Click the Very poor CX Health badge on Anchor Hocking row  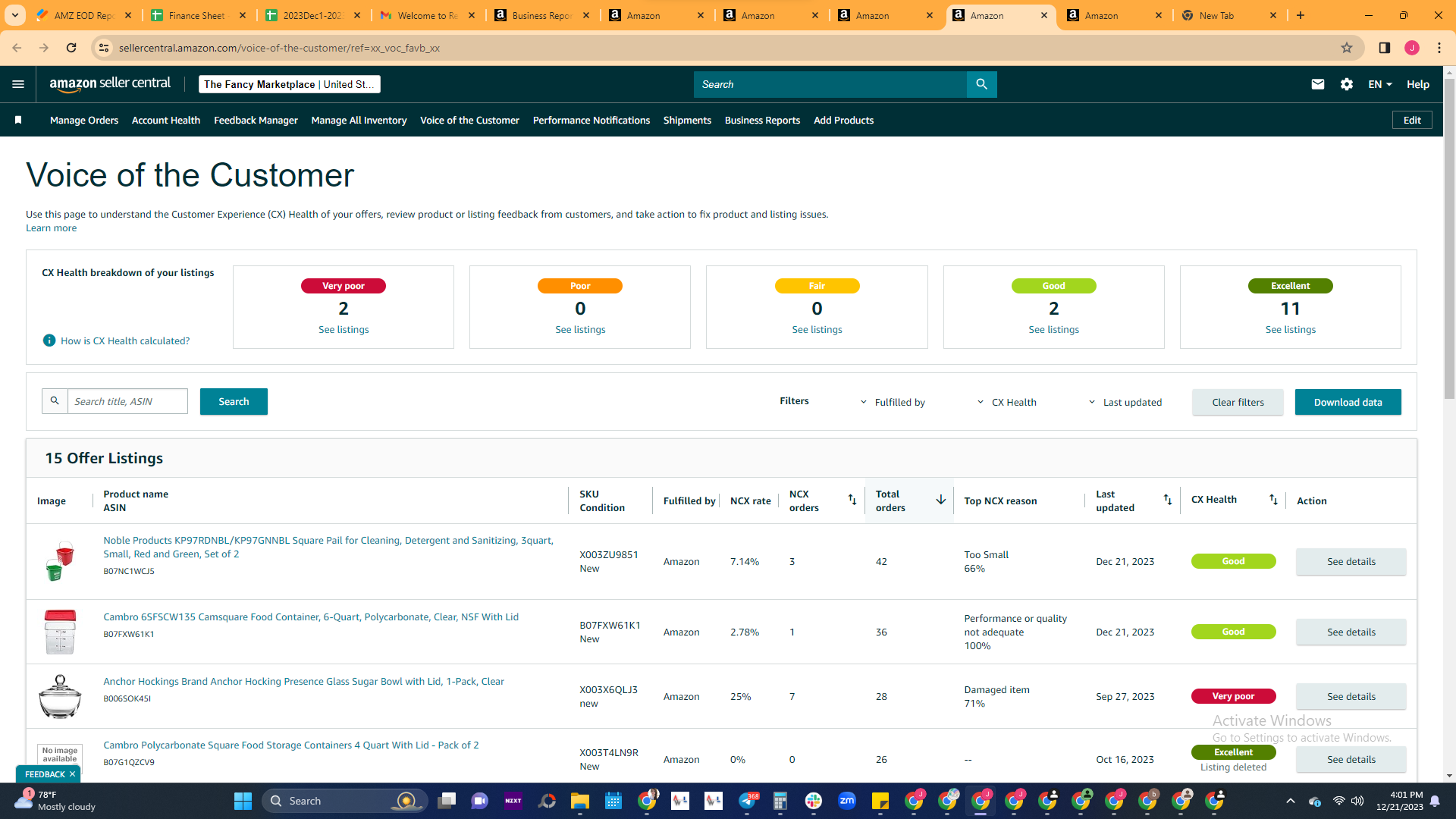point(1233,696)
